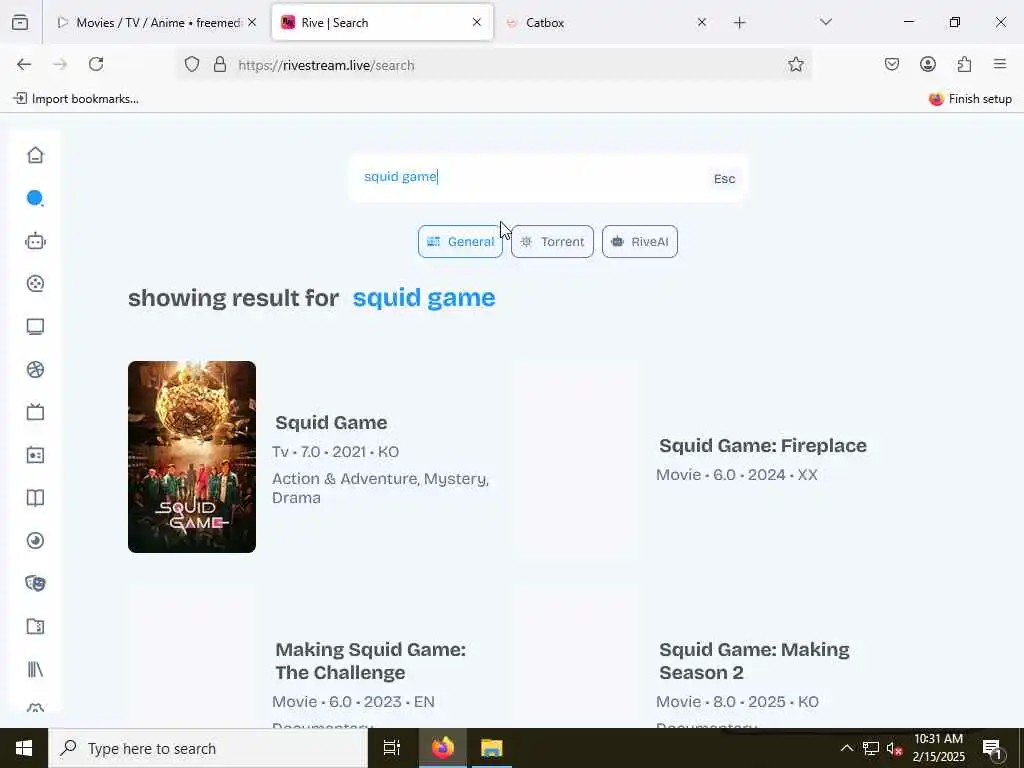
Task: Expand the list all tabs dropdown
Action: click(826, 22)
